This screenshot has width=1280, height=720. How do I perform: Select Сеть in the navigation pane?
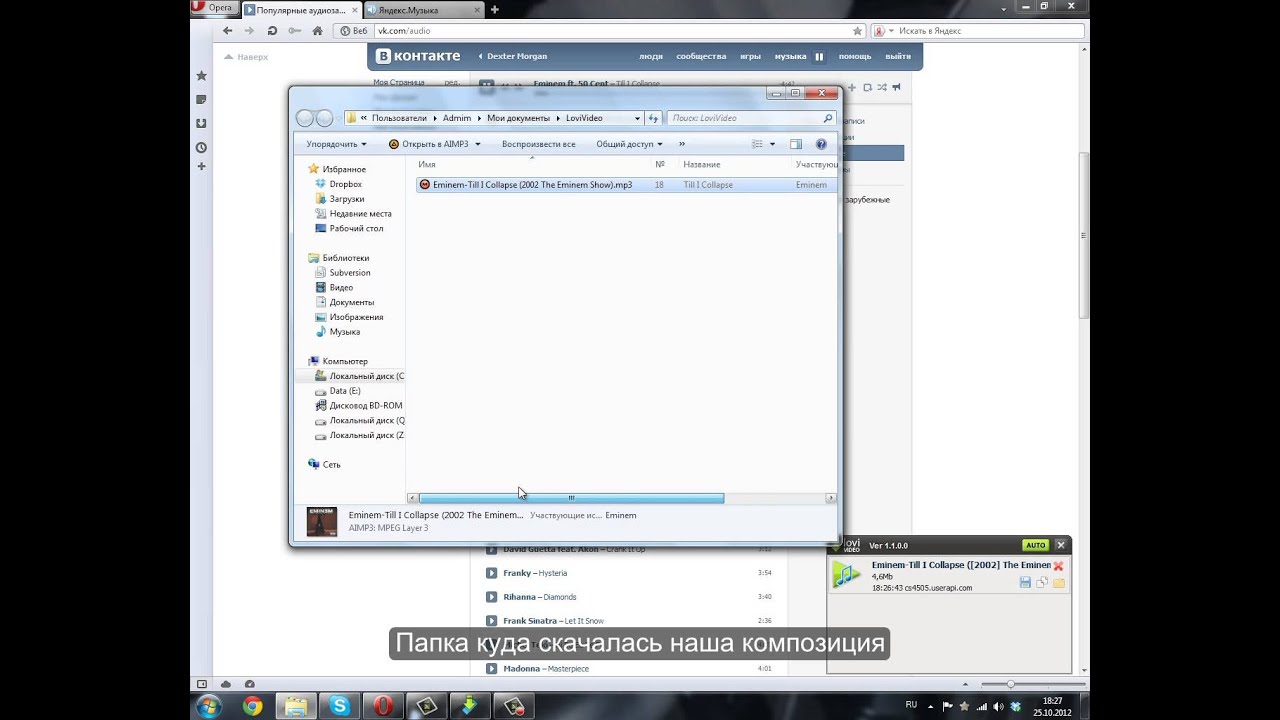pyautogui.click(x=331, y=464)
